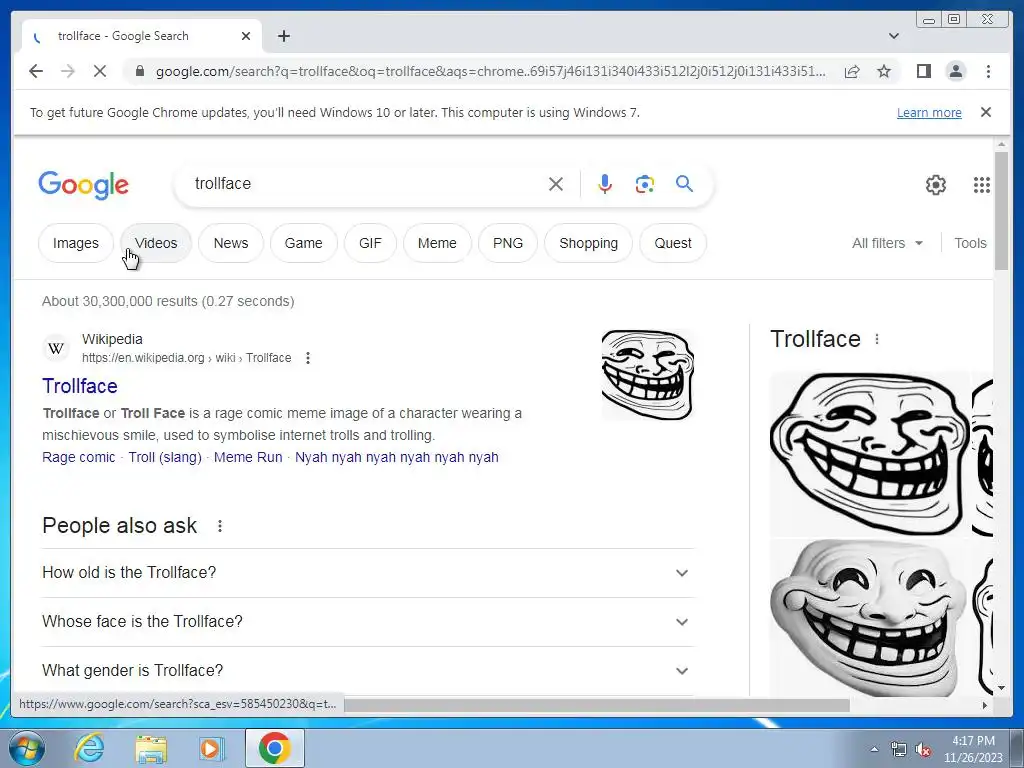Start voice search with microphone icon
The width and height of the screenshot is (1024, 768).
point(605,184)
